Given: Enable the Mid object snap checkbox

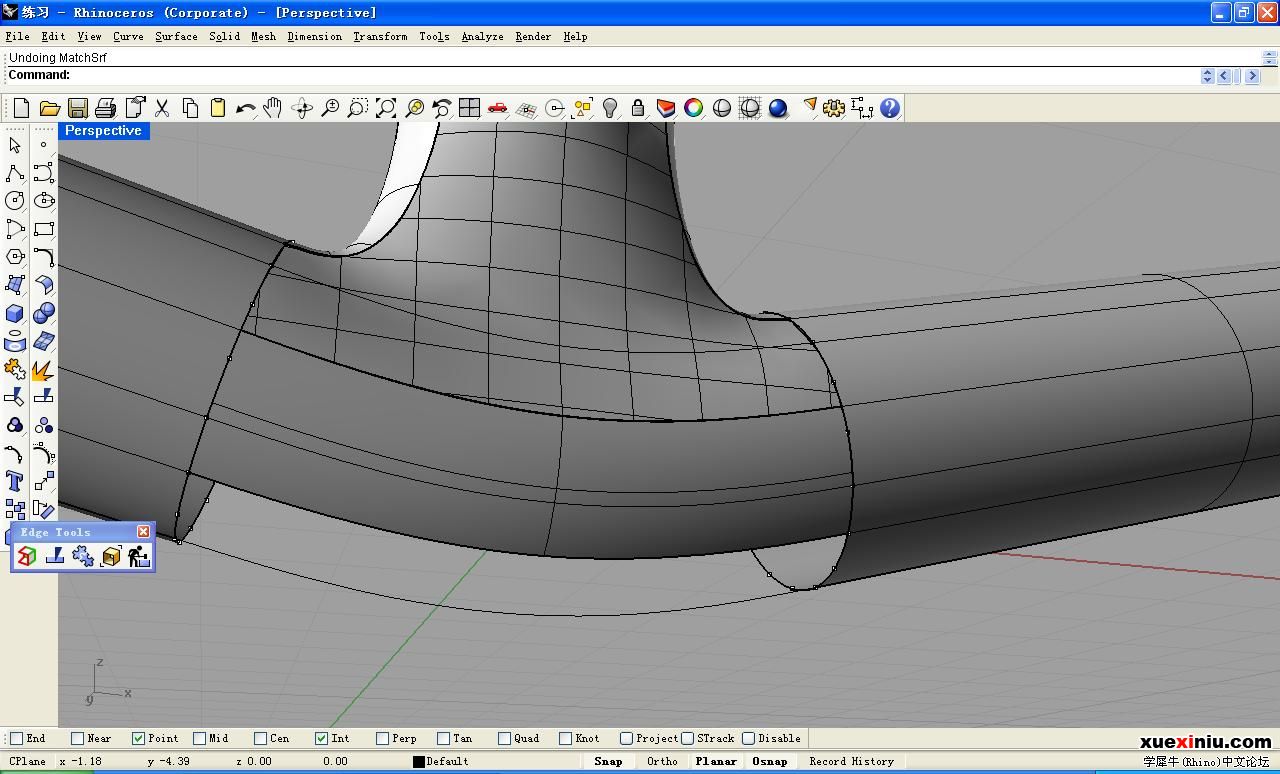Looking at the screenshot, I should 200,739.
